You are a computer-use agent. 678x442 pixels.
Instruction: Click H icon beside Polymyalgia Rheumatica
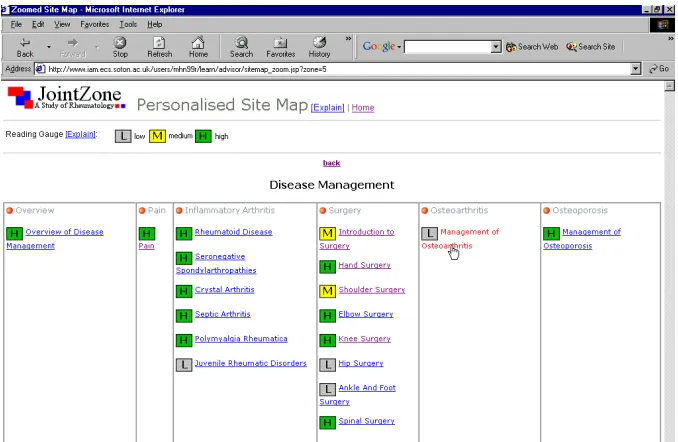coord(184,340)
